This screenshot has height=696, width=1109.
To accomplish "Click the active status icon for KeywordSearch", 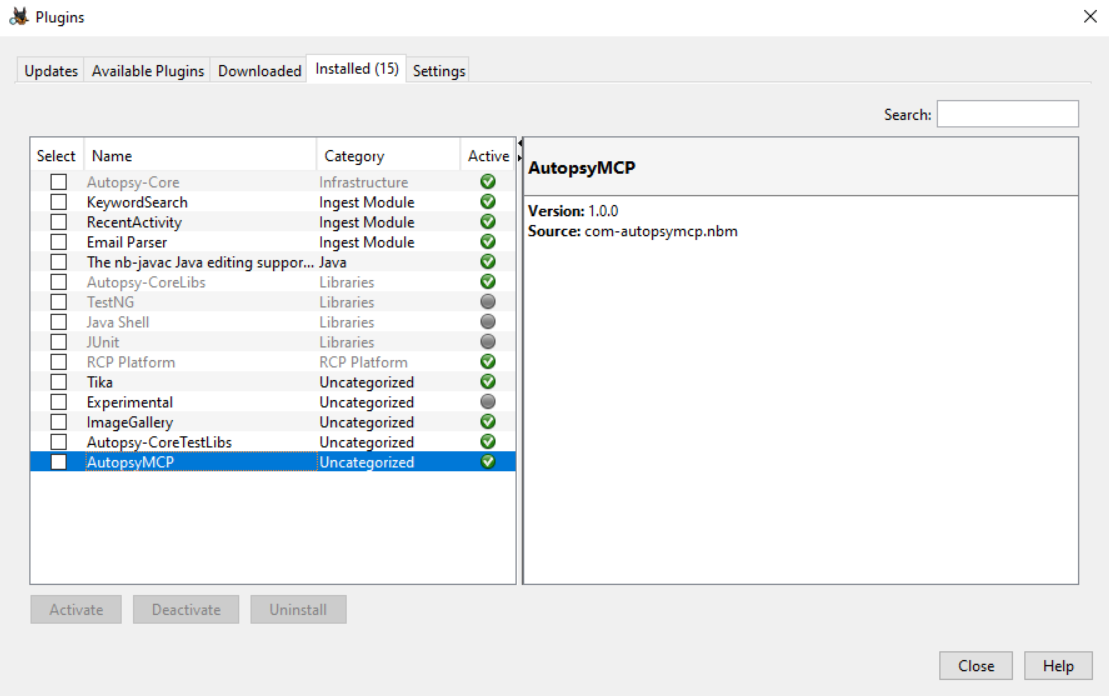I will click(487, 202).
